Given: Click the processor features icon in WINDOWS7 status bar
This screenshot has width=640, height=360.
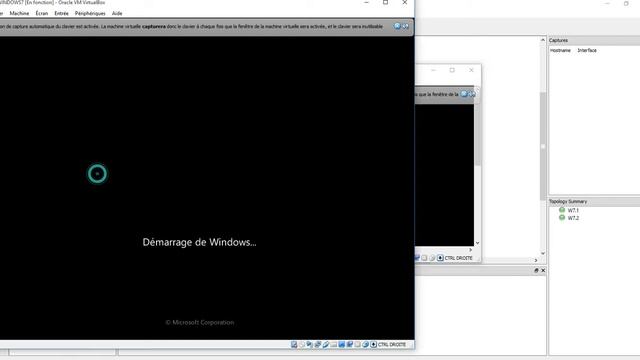Looking at the screenshot, I should click(x=358, y=344).
